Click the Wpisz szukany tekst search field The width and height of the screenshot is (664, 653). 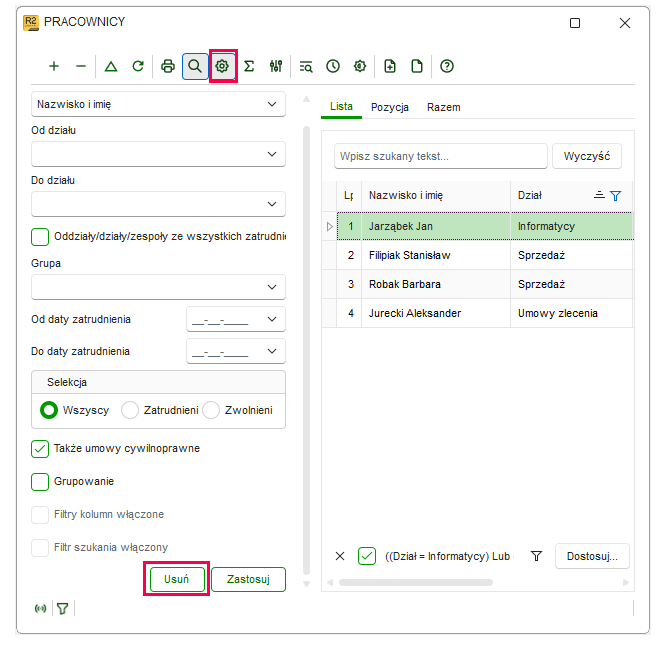[440, 156]
